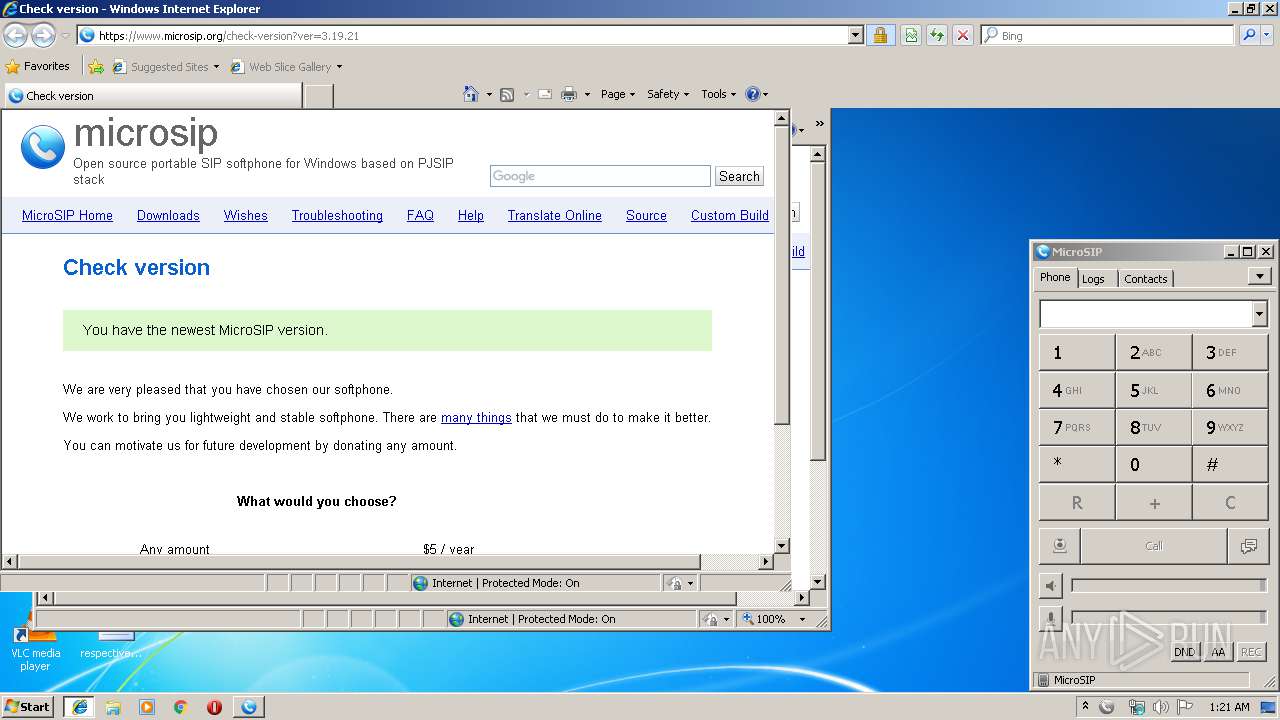Open Windows Explorer folder taskbar icon
Screen dimensions: 1280x720
point(113,707)
